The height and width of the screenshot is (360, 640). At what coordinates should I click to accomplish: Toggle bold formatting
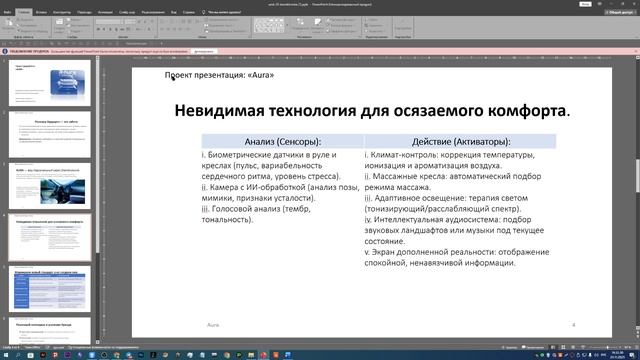pyautogui.click(x=98, y=29)
